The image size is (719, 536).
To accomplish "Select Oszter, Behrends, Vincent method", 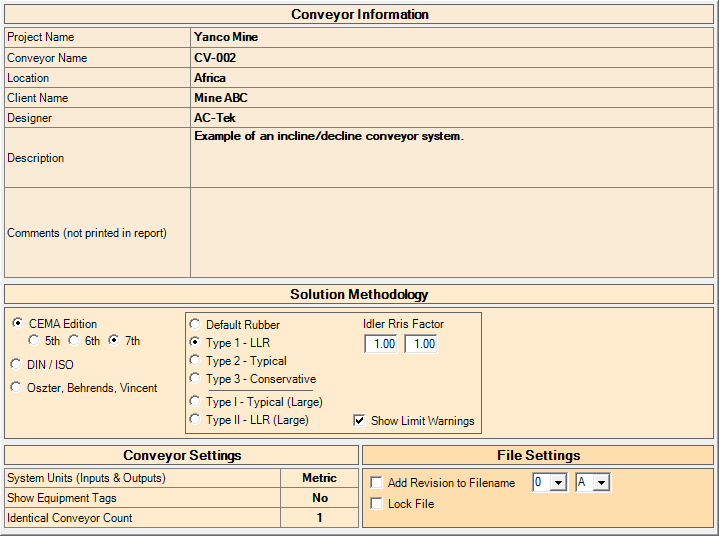I will tap(18, 388).
